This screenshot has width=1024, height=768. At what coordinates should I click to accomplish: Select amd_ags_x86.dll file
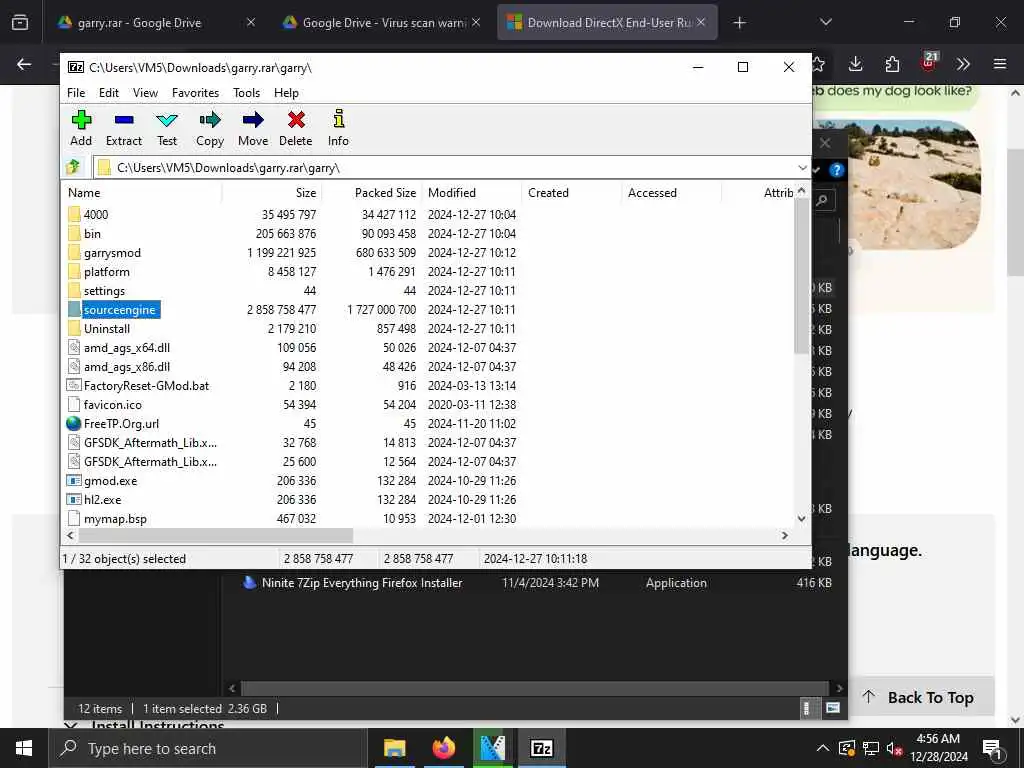[x=127, y=366]
